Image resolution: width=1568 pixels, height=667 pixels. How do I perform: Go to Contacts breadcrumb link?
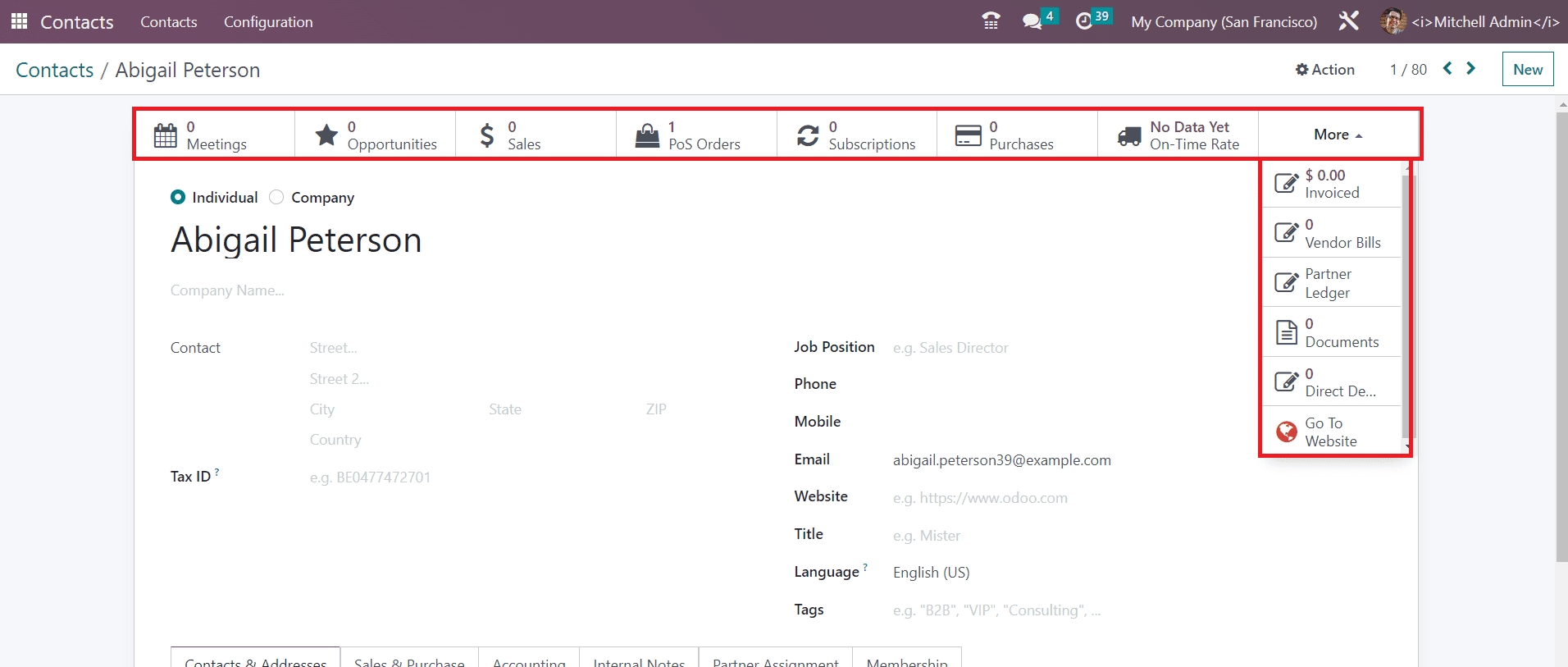(x=55, y=71)
